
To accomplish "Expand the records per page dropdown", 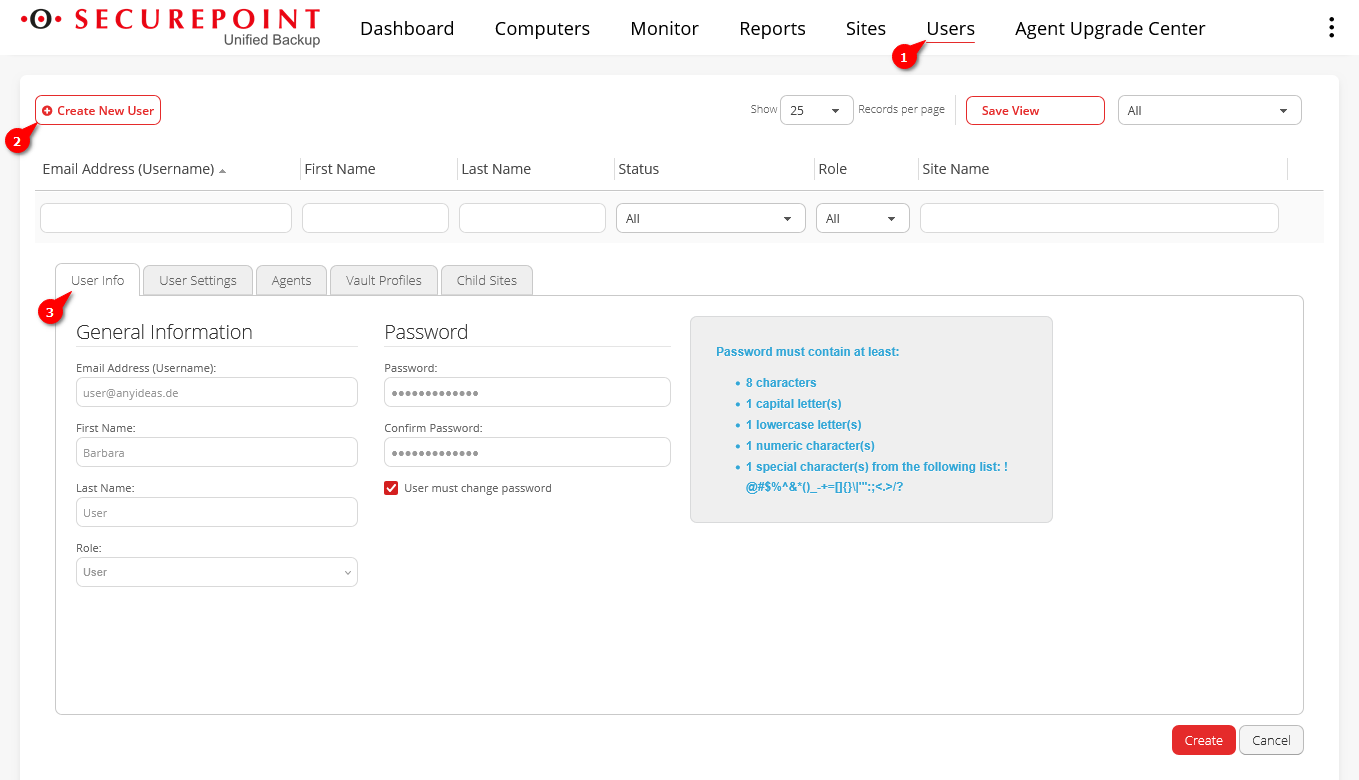I will coord(816,111).
